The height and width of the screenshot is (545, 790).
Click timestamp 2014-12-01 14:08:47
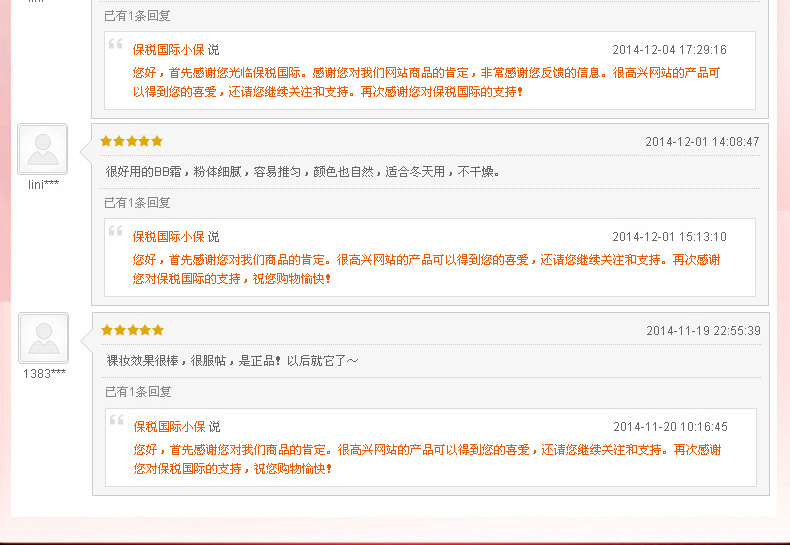[x=702, y=142]
